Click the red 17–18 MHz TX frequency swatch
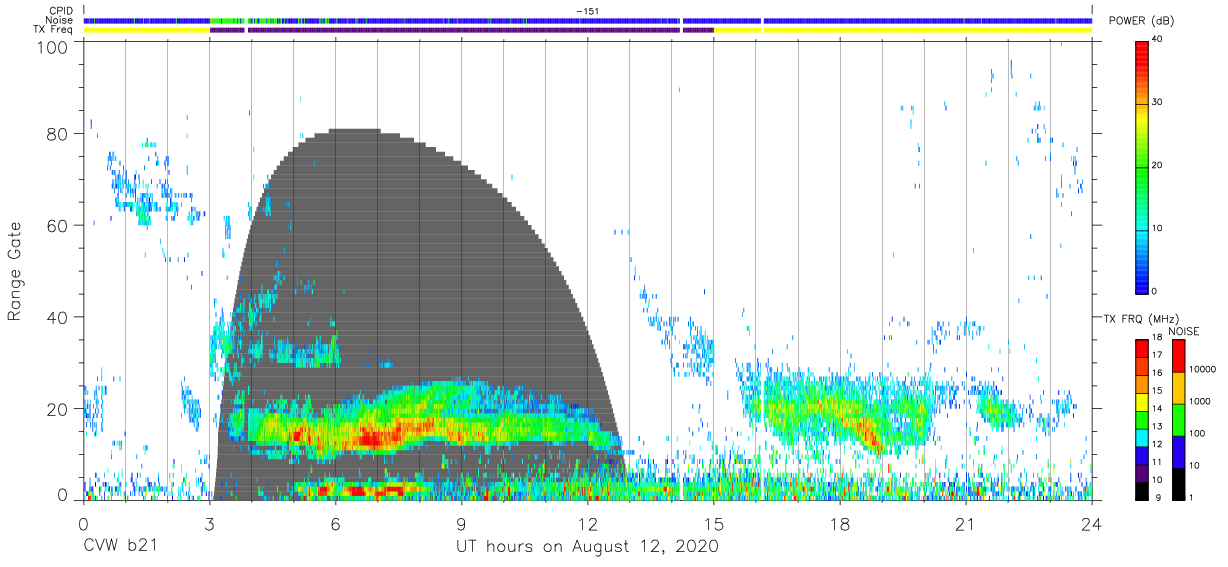The image size is (1228, 567). [1141, 348]
